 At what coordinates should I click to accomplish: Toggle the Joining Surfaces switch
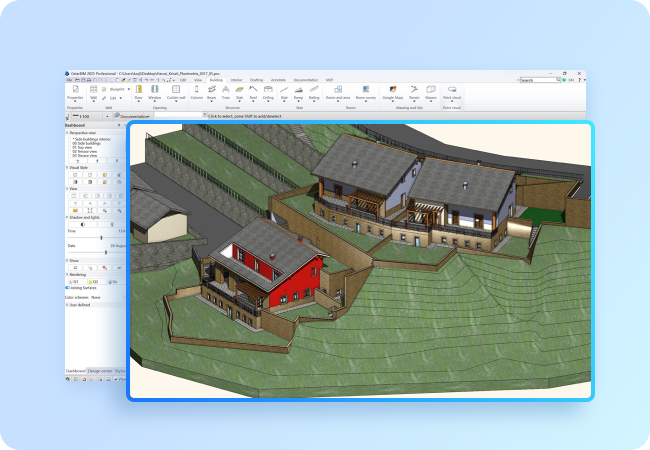pyautogui.click(x=68, y=288)
